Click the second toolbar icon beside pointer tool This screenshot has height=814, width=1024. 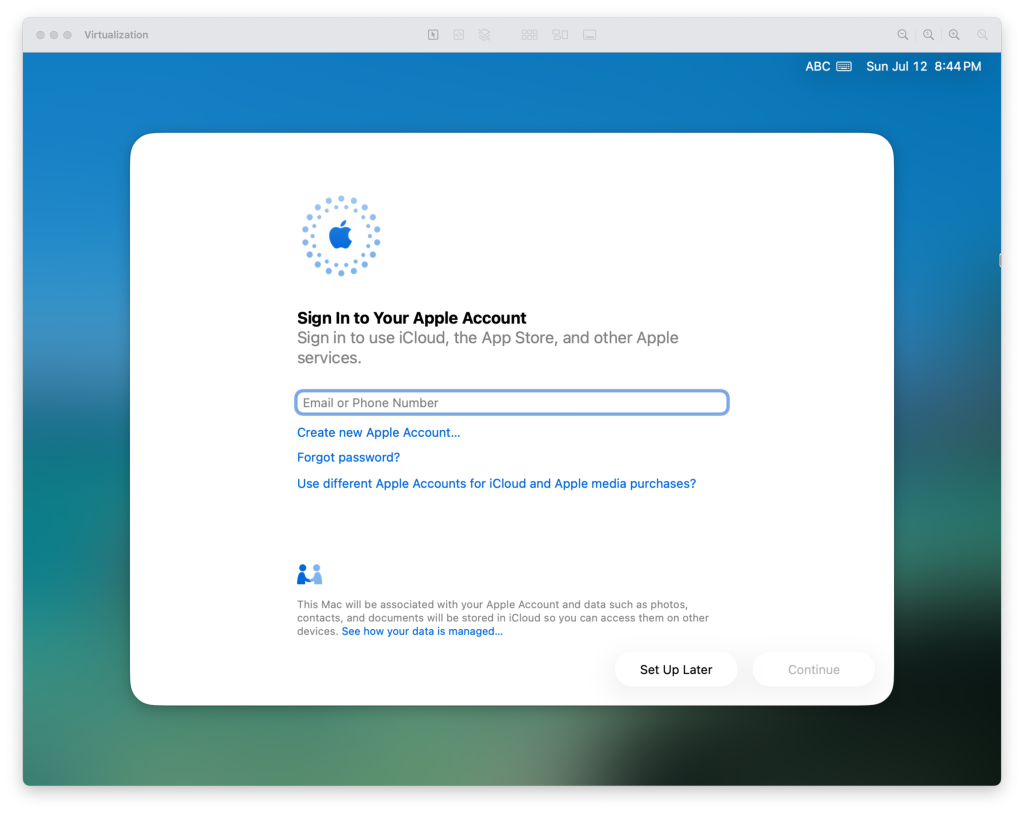click(458, 35)
